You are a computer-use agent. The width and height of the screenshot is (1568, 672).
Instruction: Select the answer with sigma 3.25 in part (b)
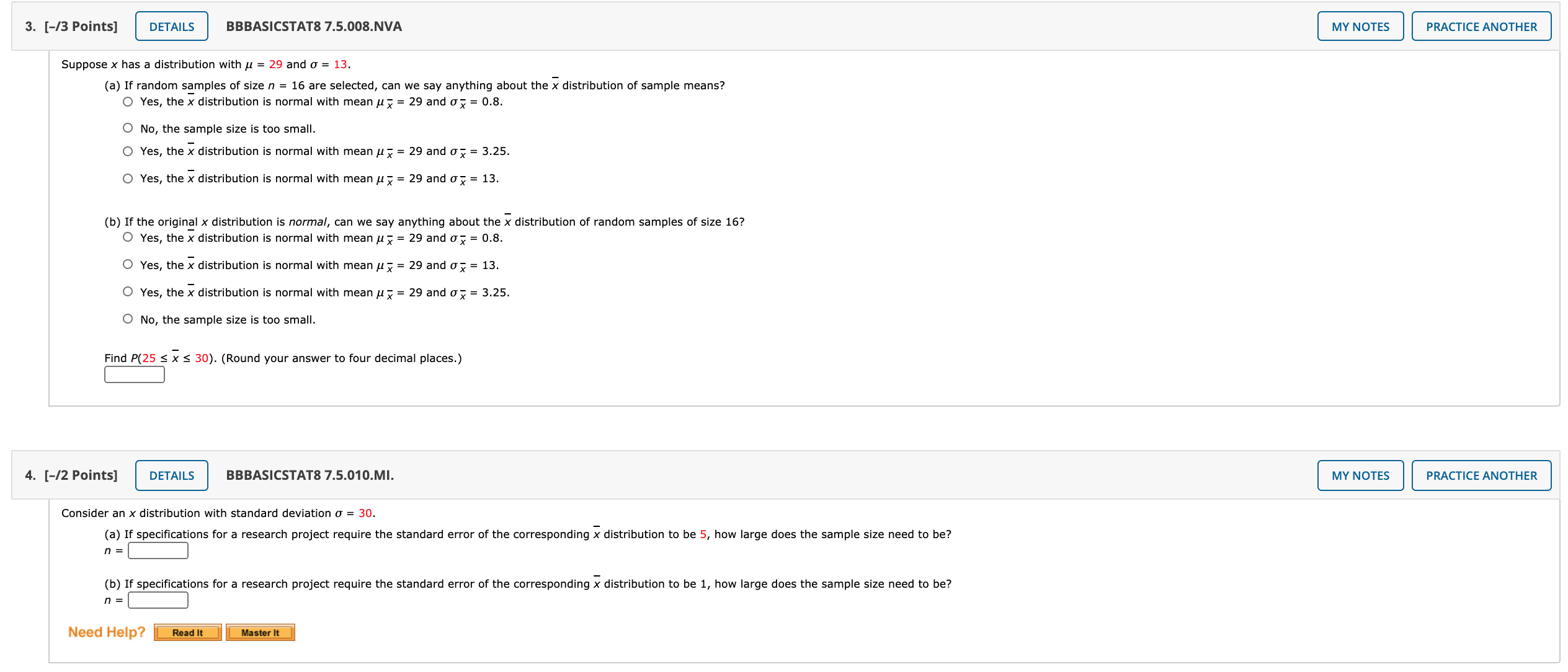click(x=127, y=291)
